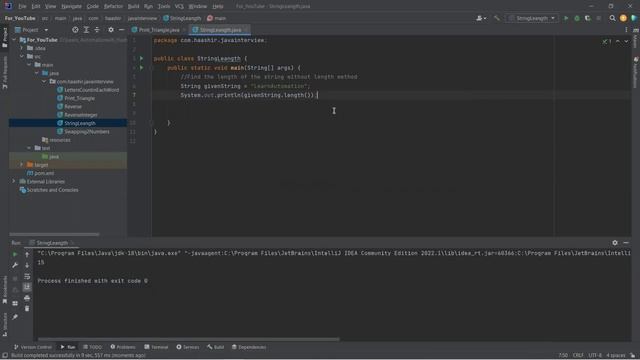Click the green Run button in the top toolbar
Image resolution: width=640 pixels, height=360 pixels.
pos(566,18)
